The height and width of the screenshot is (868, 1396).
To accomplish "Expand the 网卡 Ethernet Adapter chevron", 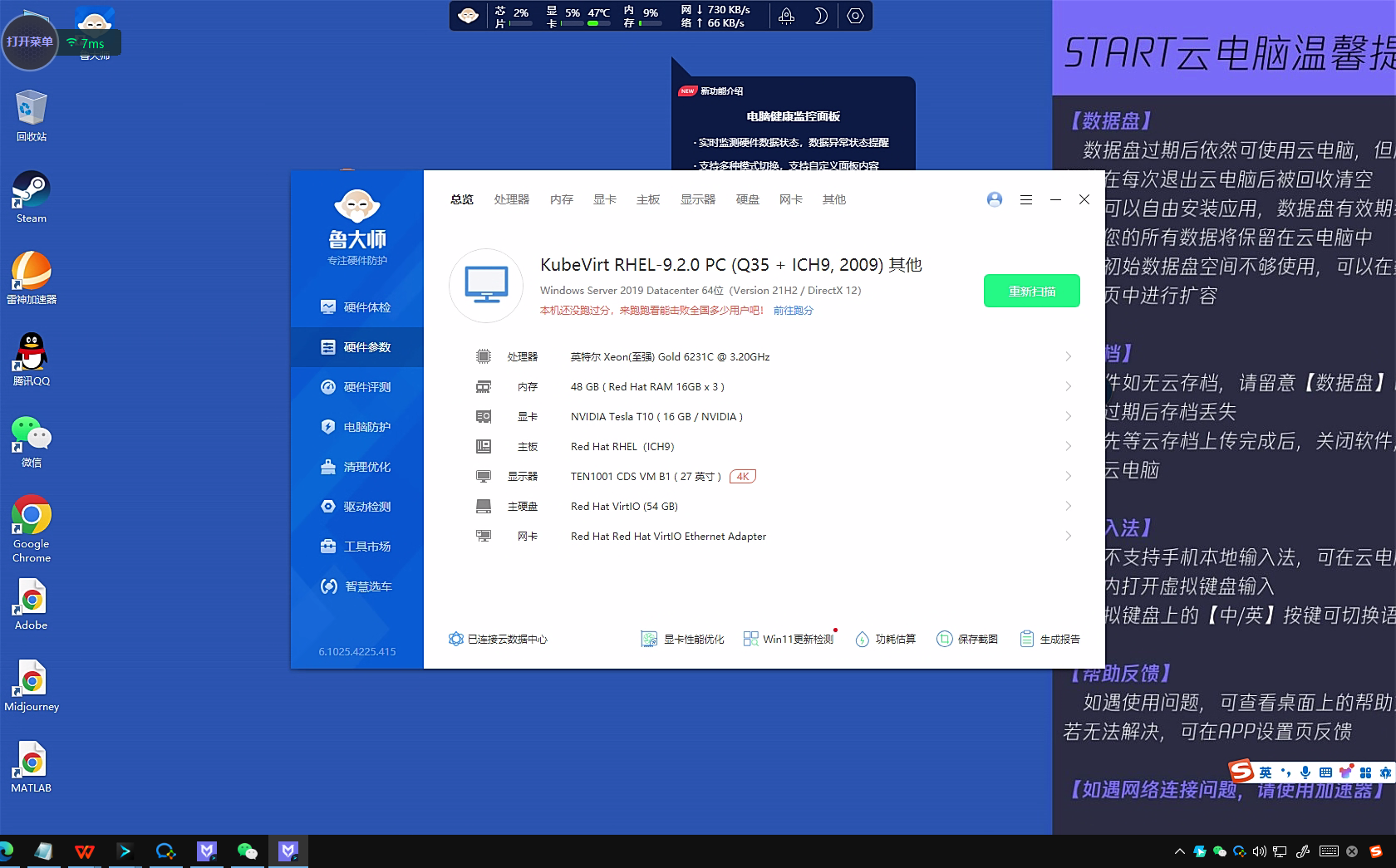I will pyautogui.click(x=1069, y=537).
